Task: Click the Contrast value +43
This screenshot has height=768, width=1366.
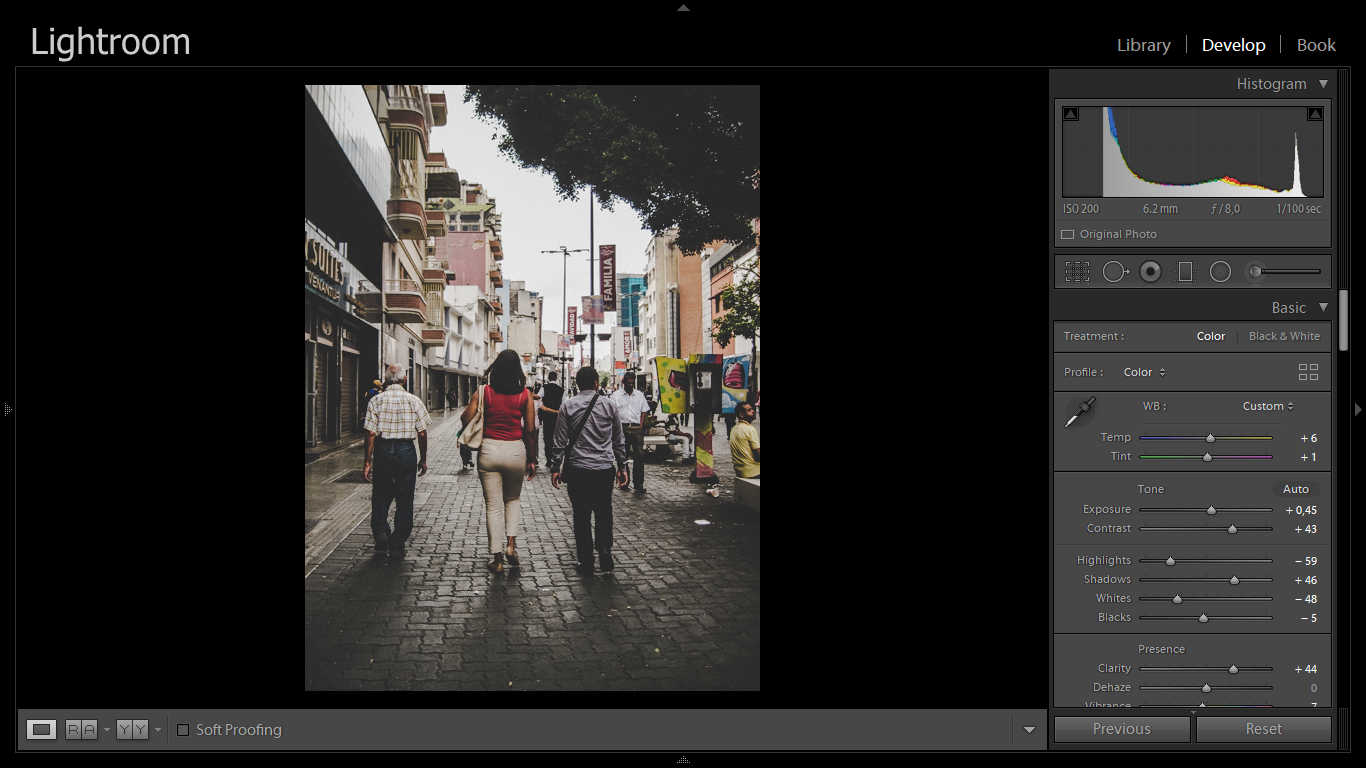Action: pos(1305,530)
